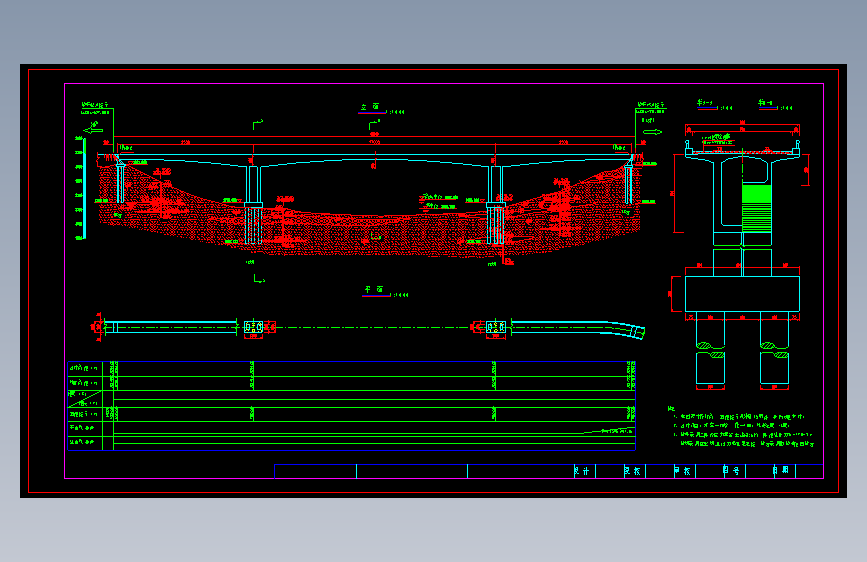The height and width of the screenshot is (562, 867).
Task: Click the last row label of data table
Action: (82, 442)
